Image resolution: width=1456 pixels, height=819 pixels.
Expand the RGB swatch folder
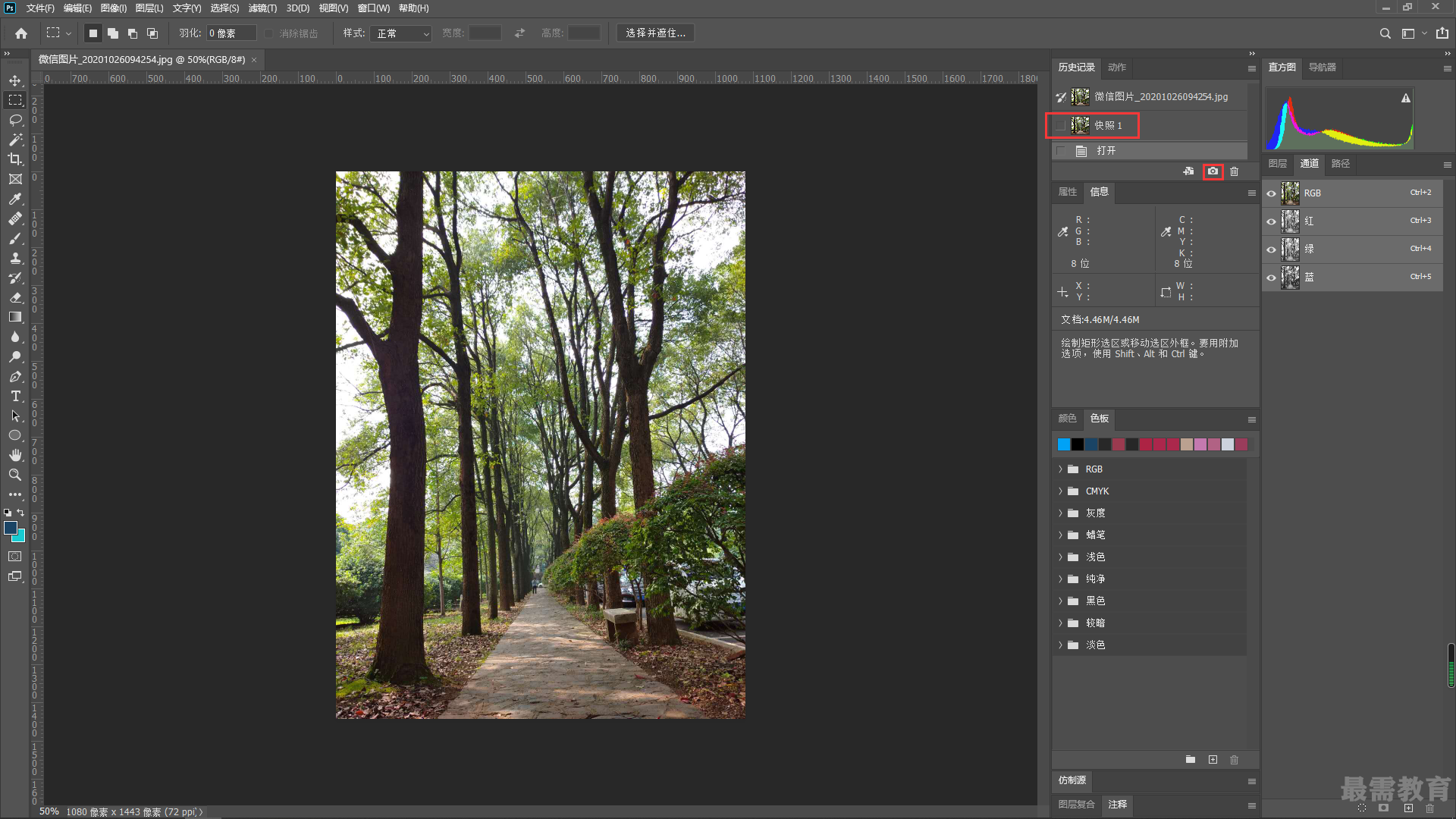pyautogui.click(x=1060, y=469)
